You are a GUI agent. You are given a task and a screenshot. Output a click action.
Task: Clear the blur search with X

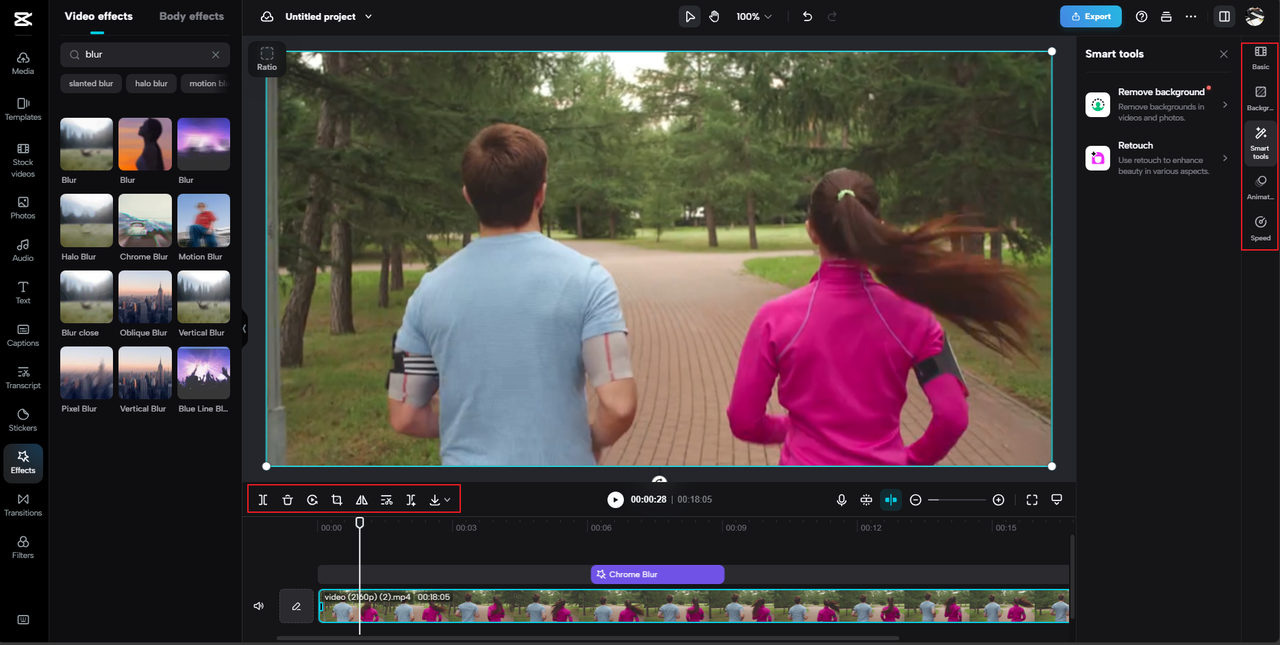(215, 55)
